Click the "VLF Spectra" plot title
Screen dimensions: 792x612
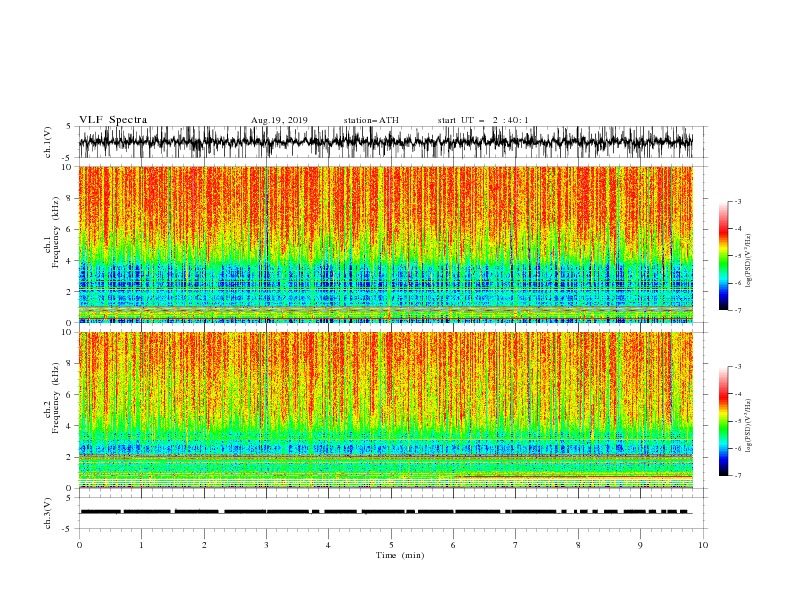pyautogui.click(x=113, y=120)
